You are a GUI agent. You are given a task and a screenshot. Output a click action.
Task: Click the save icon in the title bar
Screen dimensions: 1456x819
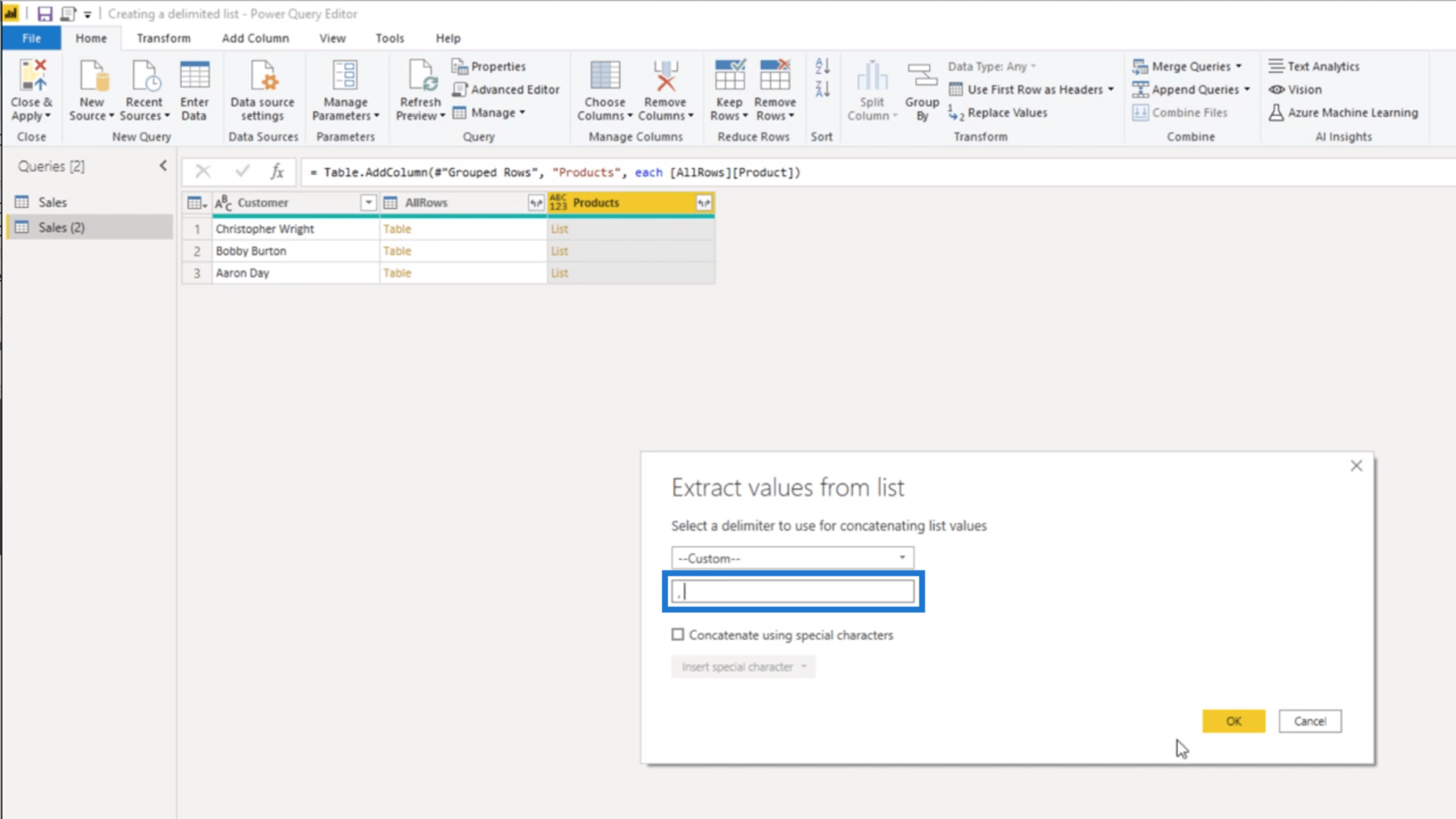(x=44, y=14)
